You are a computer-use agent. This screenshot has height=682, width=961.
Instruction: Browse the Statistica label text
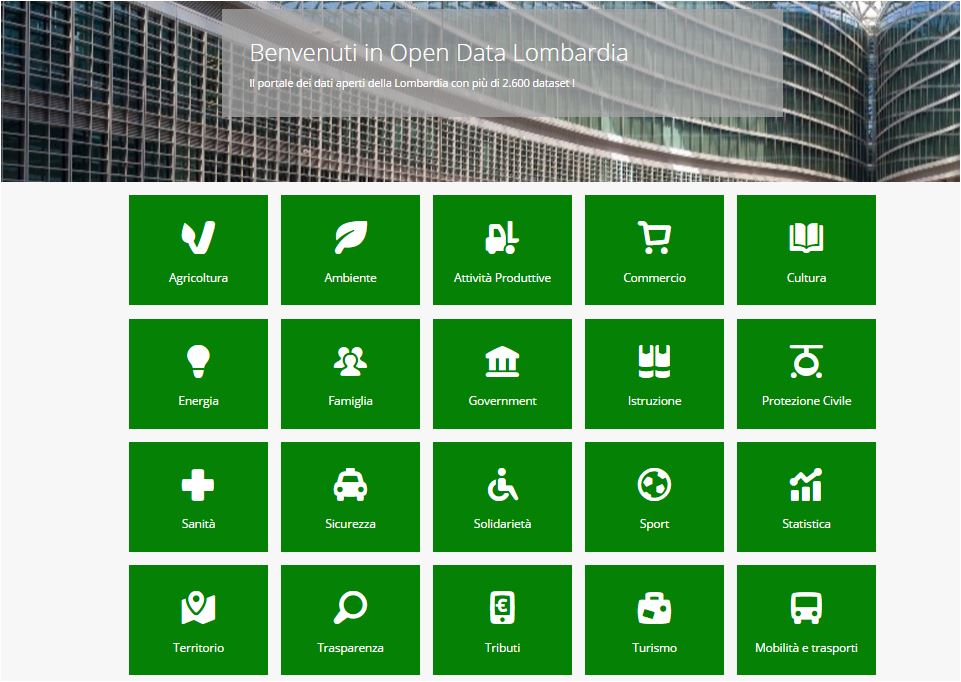(x=806, y=524)
